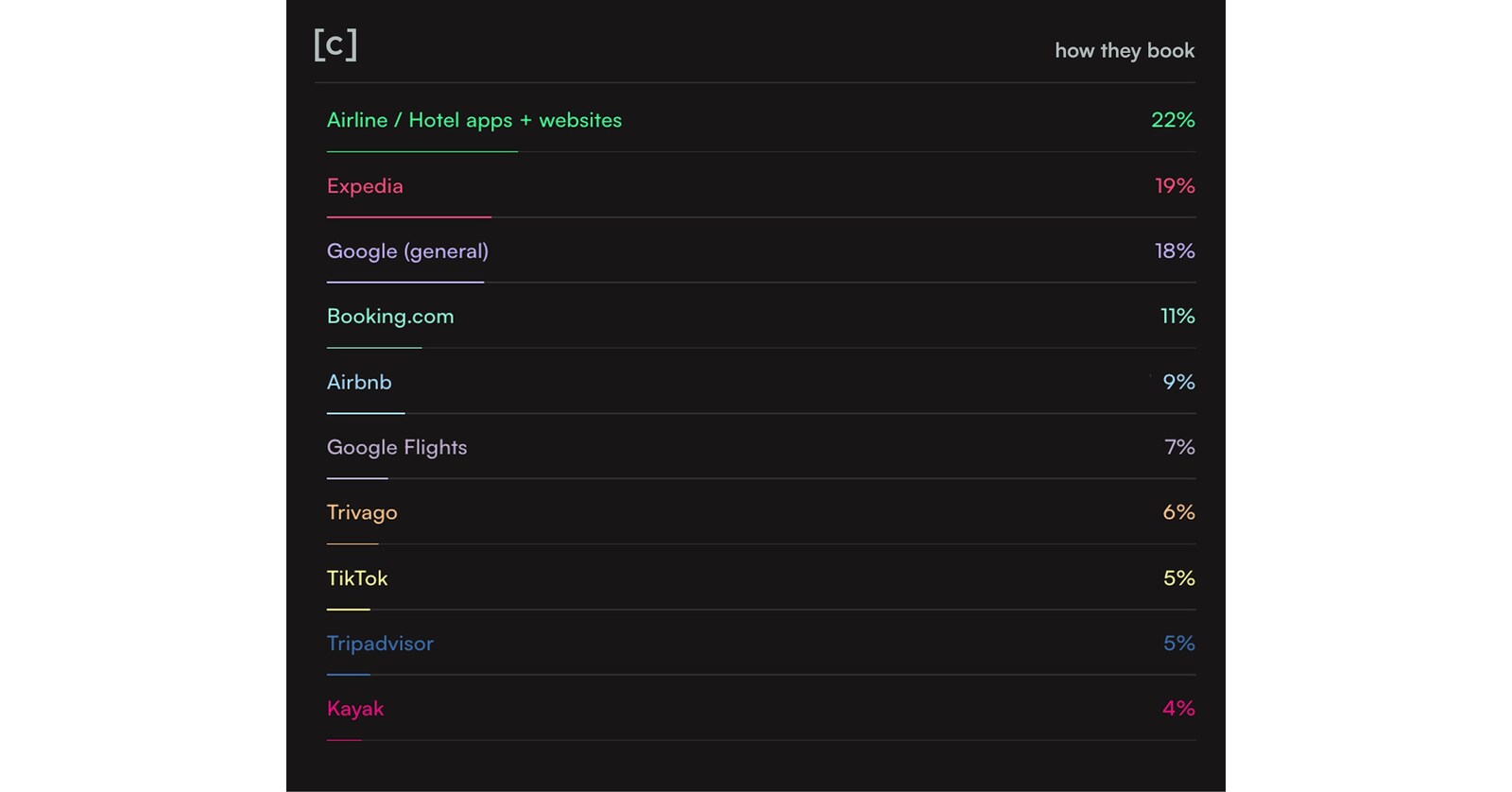Image resolution: width=1512 pixels, height=792 pixels.
Task: Click the green progress bar under Airline / Hotel apps
Action: (421, 151)
